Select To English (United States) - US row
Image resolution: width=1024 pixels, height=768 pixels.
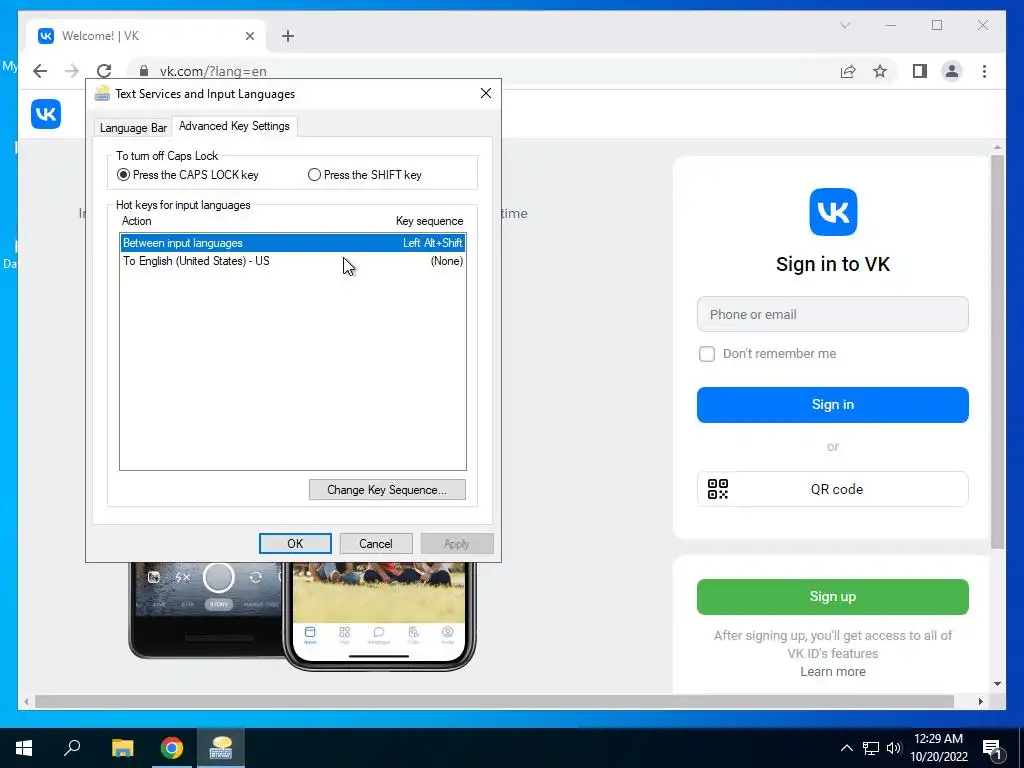pyautogui.click(x=293, y=261)
